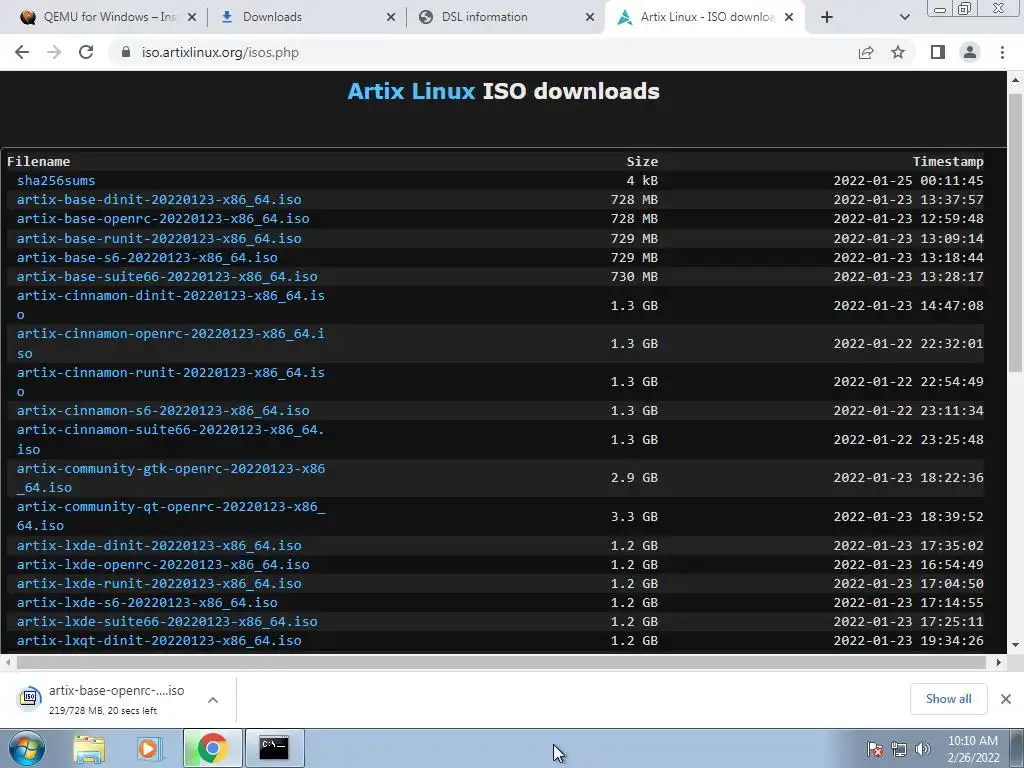Reload the Artix ISO page
Image resolution: width=1024 pixels, height=768 pixels.
point(86,52)
